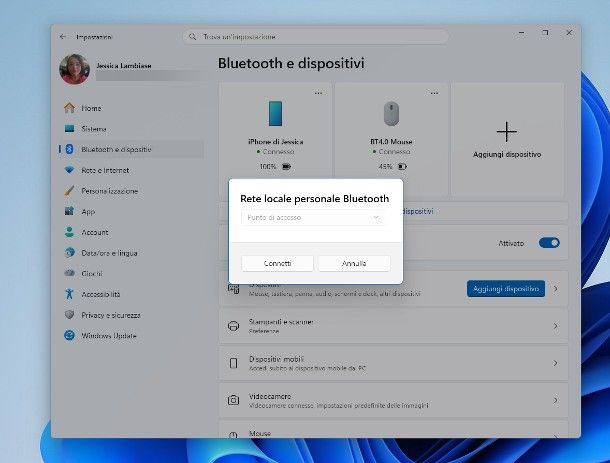Click the iPhone di Jessica phone icon

point(275,113)
